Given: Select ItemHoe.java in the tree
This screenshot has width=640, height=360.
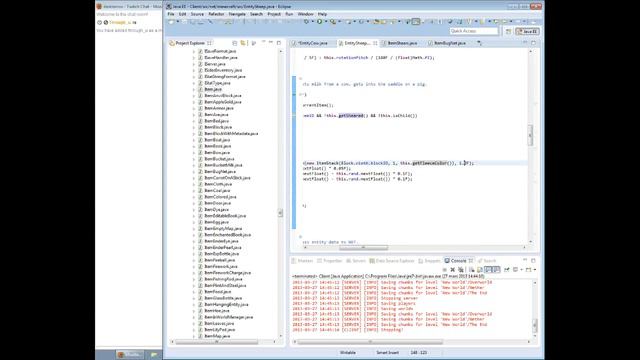Looking at the screenshot, I should pos(216,311).
